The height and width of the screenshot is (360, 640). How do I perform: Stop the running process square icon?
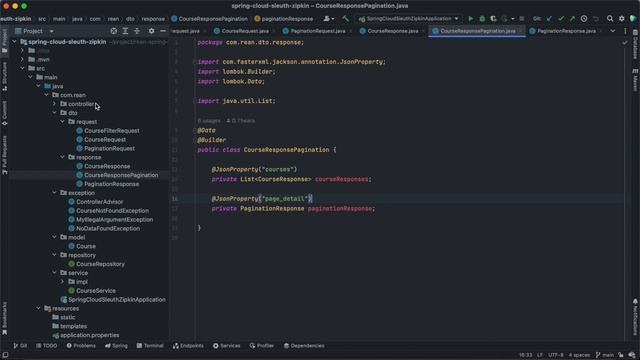click(x=522, y=19)
